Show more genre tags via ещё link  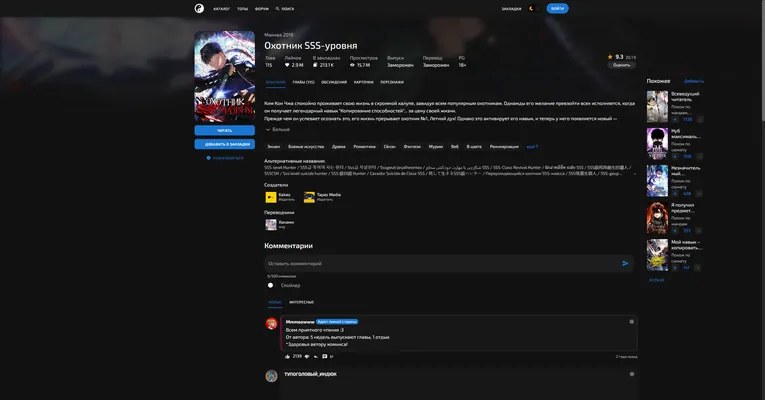click(532, 147)
